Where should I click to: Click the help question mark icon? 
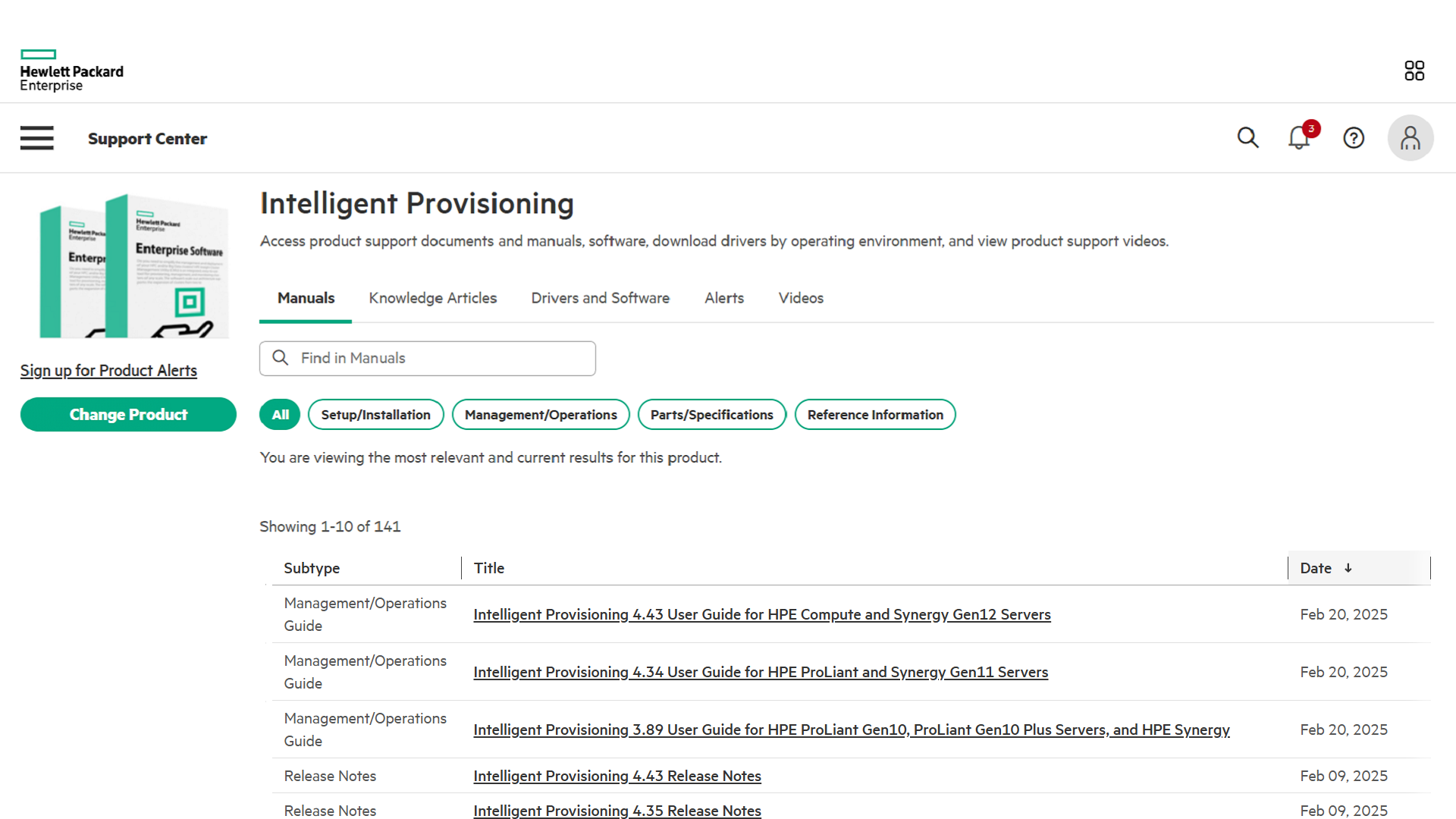tap(1354, 138)
